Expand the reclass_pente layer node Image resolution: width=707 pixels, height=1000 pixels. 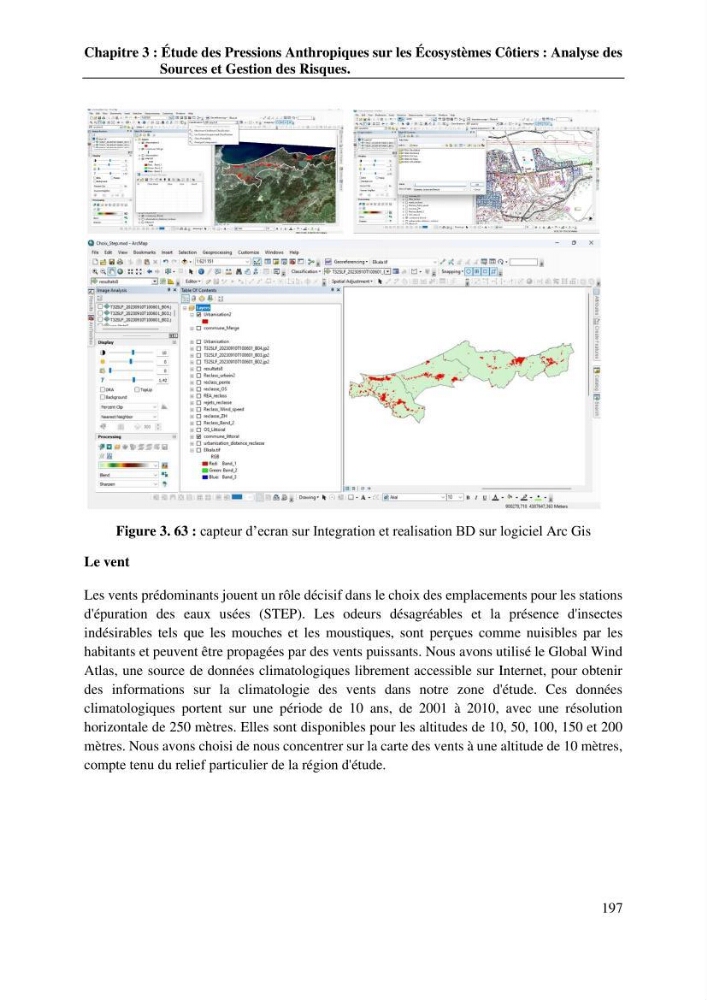(192, 383)
